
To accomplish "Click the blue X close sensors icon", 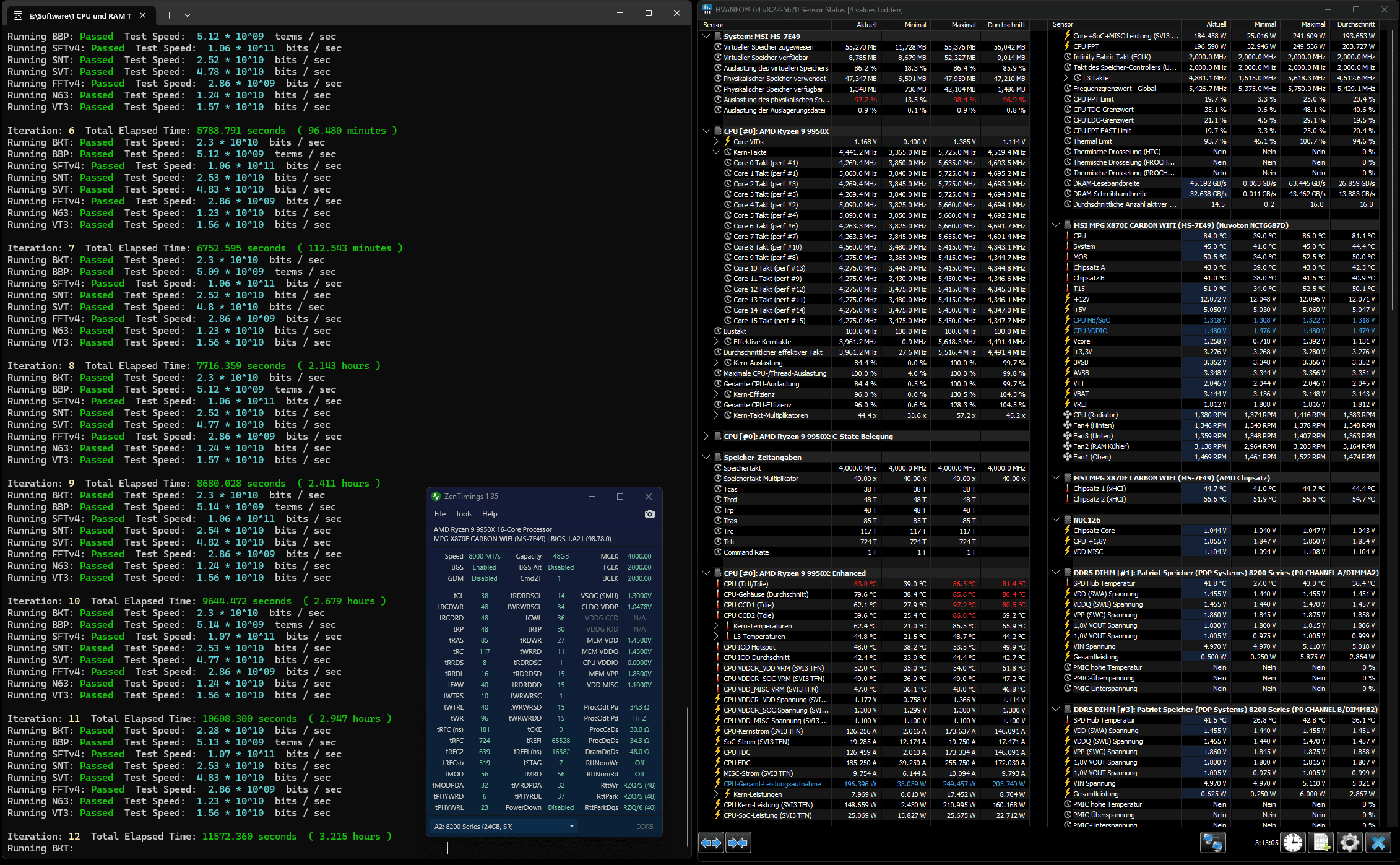I will tap(1378, 843).
